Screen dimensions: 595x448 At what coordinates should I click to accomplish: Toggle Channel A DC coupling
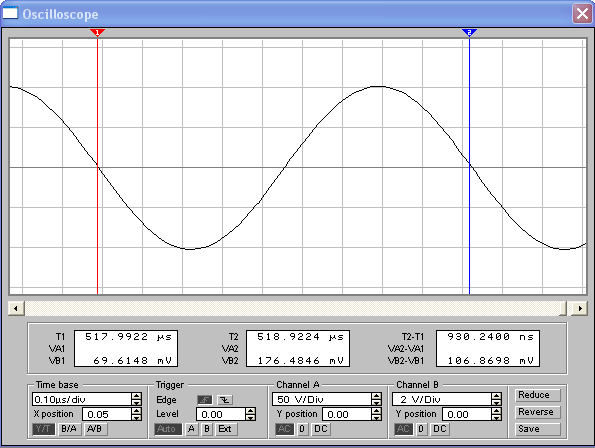[x=321, y=429]
